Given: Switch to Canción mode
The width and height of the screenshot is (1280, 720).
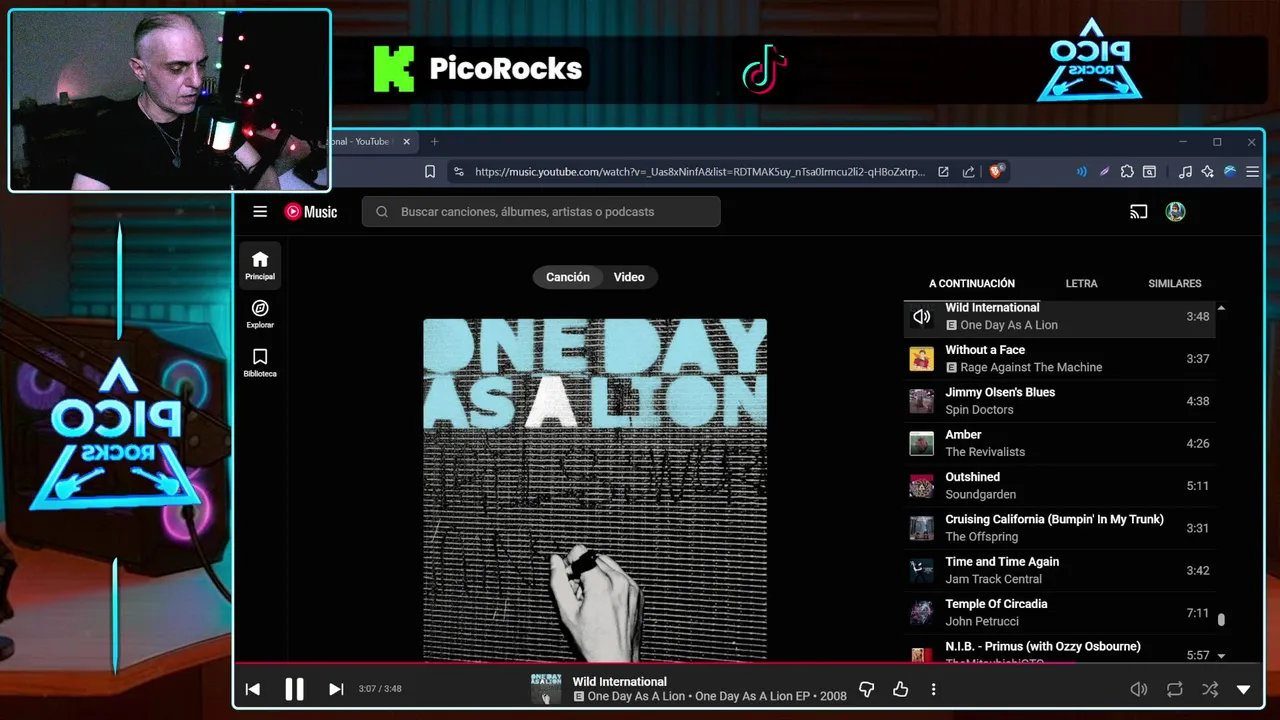Looking at the screenshot, I should tap(568, 277).
